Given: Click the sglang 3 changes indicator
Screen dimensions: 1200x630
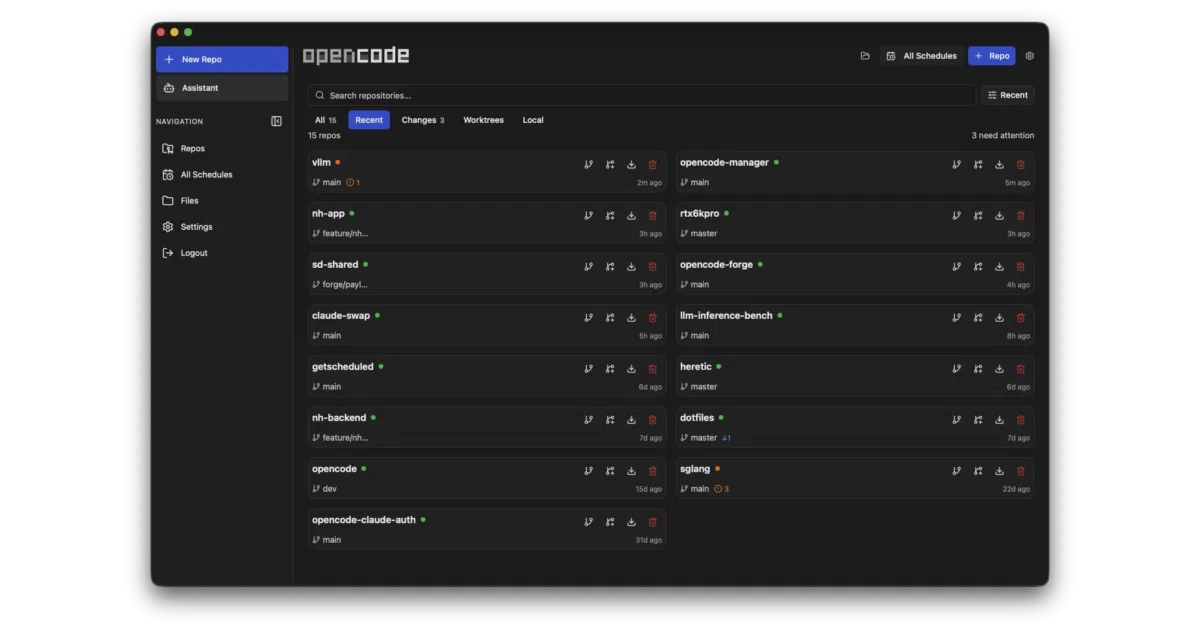Looking at the screenshot, I should (x=721, y=489).
